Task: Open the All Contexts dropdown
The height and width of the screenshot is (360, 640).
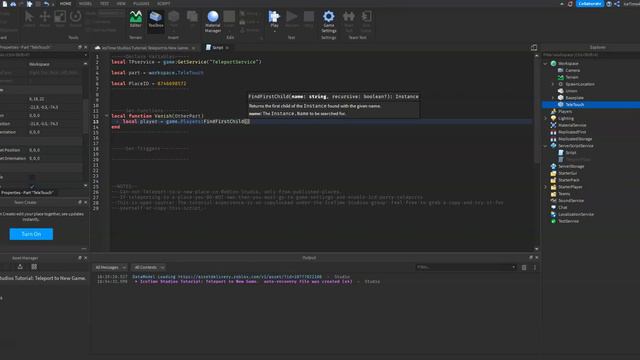Action: [x=149, y=267]
